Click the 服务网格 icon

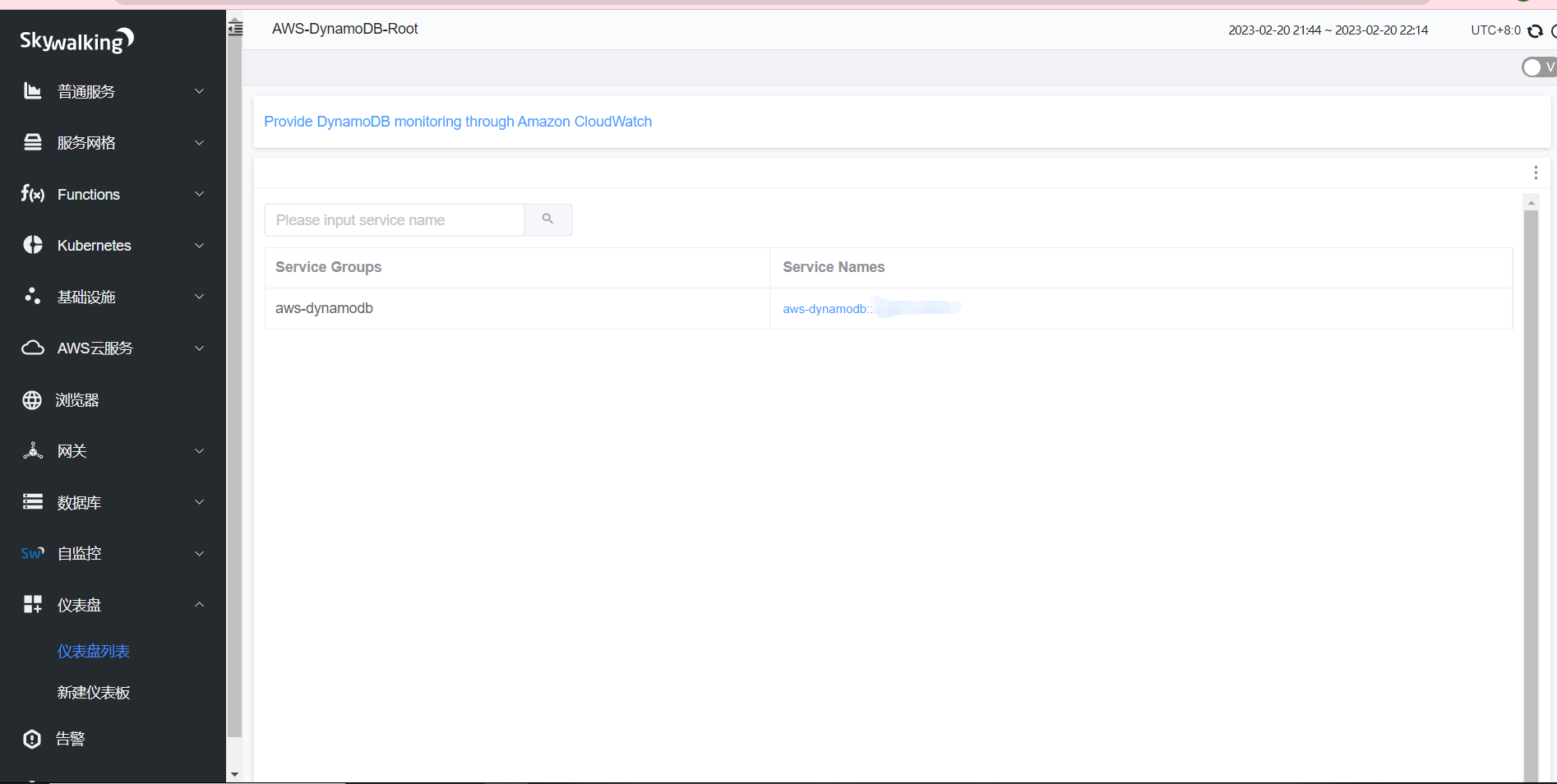[33, 142]
